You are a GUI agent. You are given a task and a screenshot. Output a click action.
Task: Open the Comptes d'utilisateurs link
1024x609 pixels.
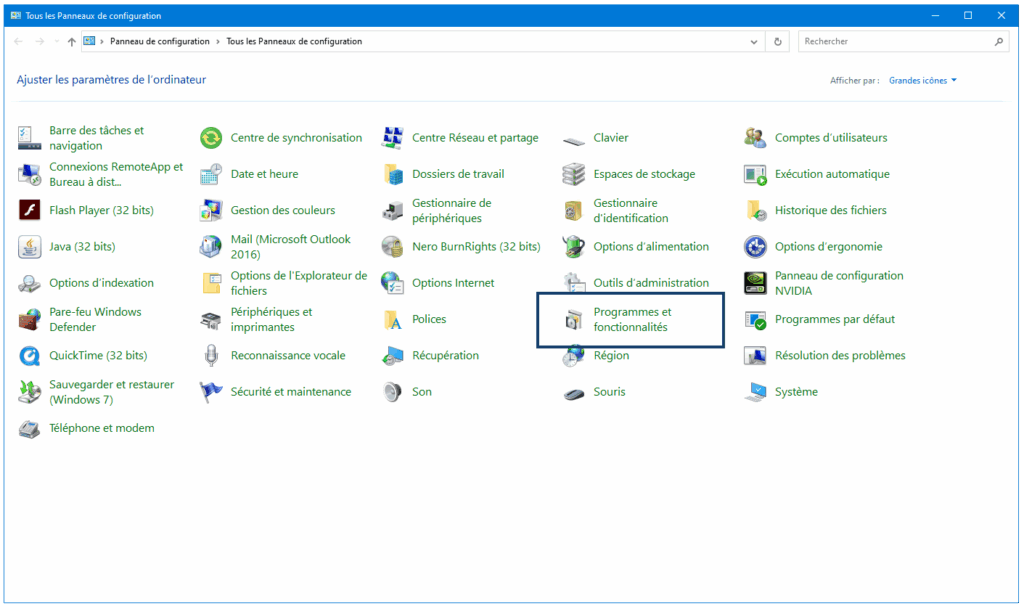pyautogui.click(x=830, y=138)
